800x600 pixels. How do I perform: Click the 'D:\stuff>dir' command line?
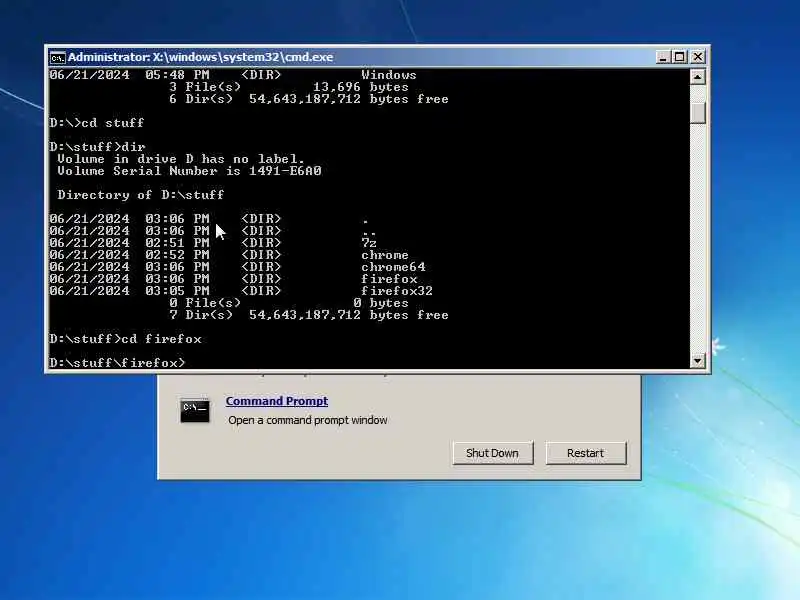coord(97,147)
